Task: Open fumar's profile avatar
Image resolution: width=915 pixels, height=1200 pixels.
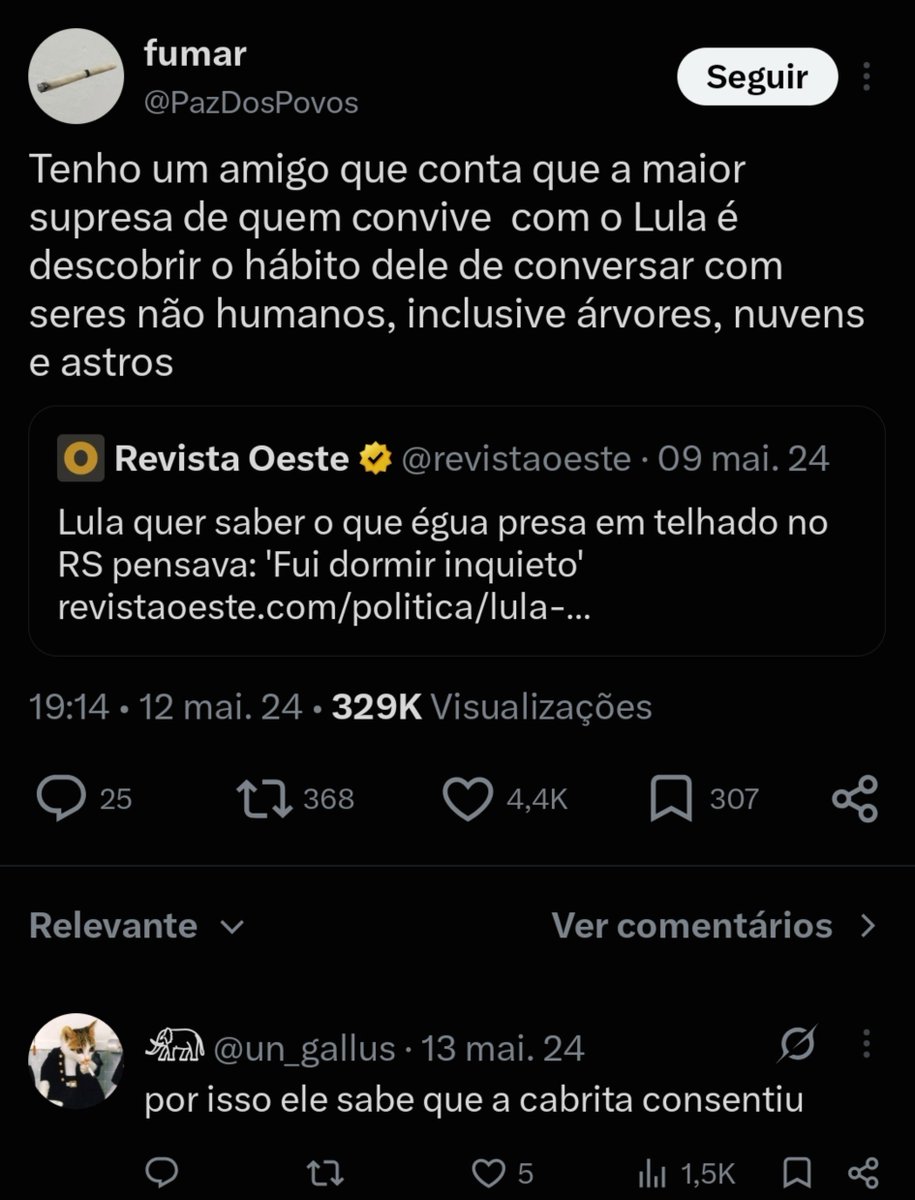Action: point(75,77)
